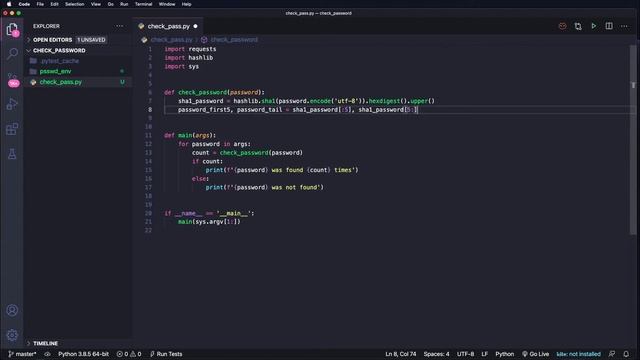The width and height of the screenshot is (640, 360).
Task: Click kite: not installed status item
Action: (x=578, y=354)
